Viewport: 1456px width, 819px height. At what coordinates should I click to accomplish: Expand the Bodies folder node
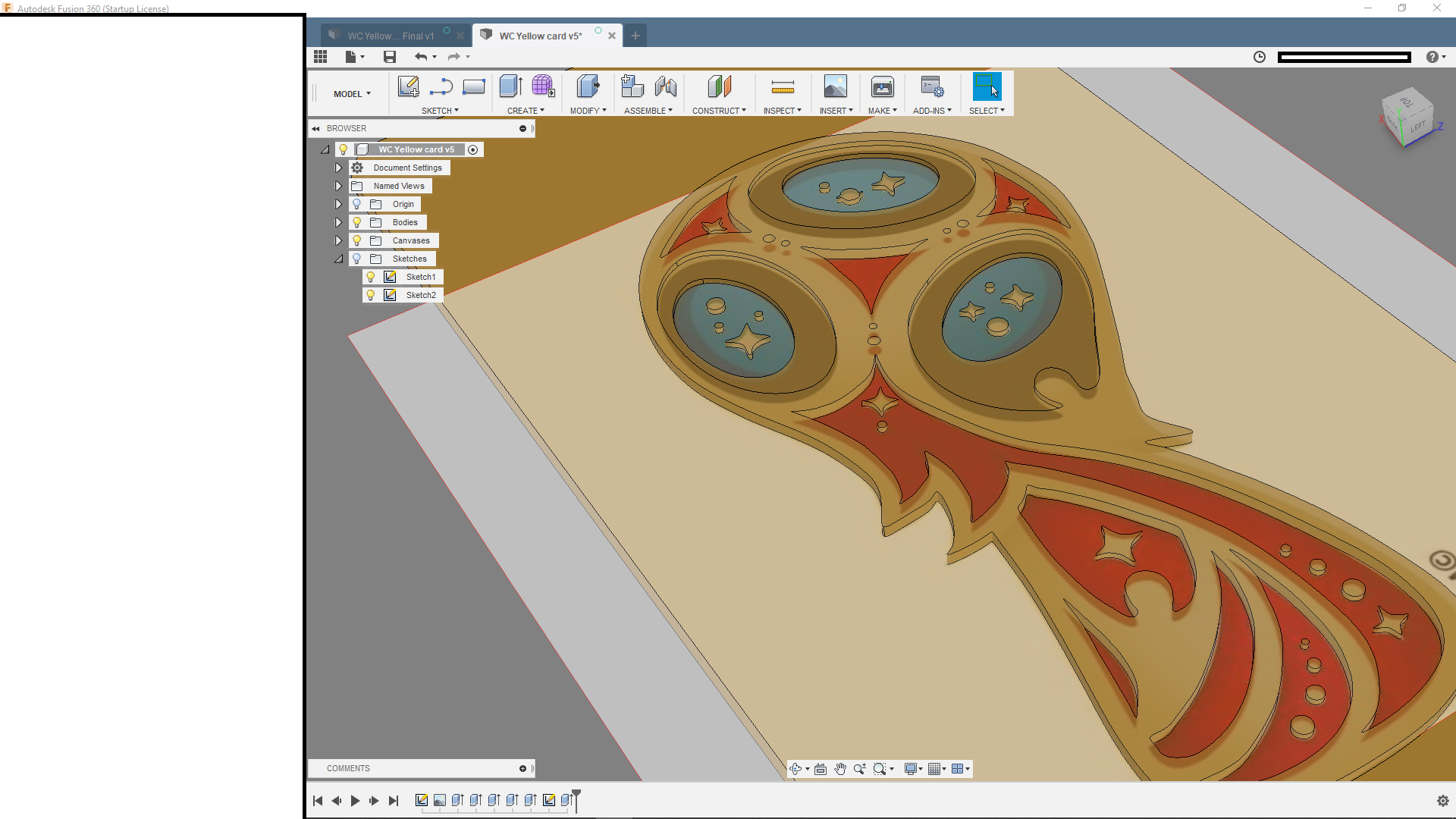[x=338, y=222]
